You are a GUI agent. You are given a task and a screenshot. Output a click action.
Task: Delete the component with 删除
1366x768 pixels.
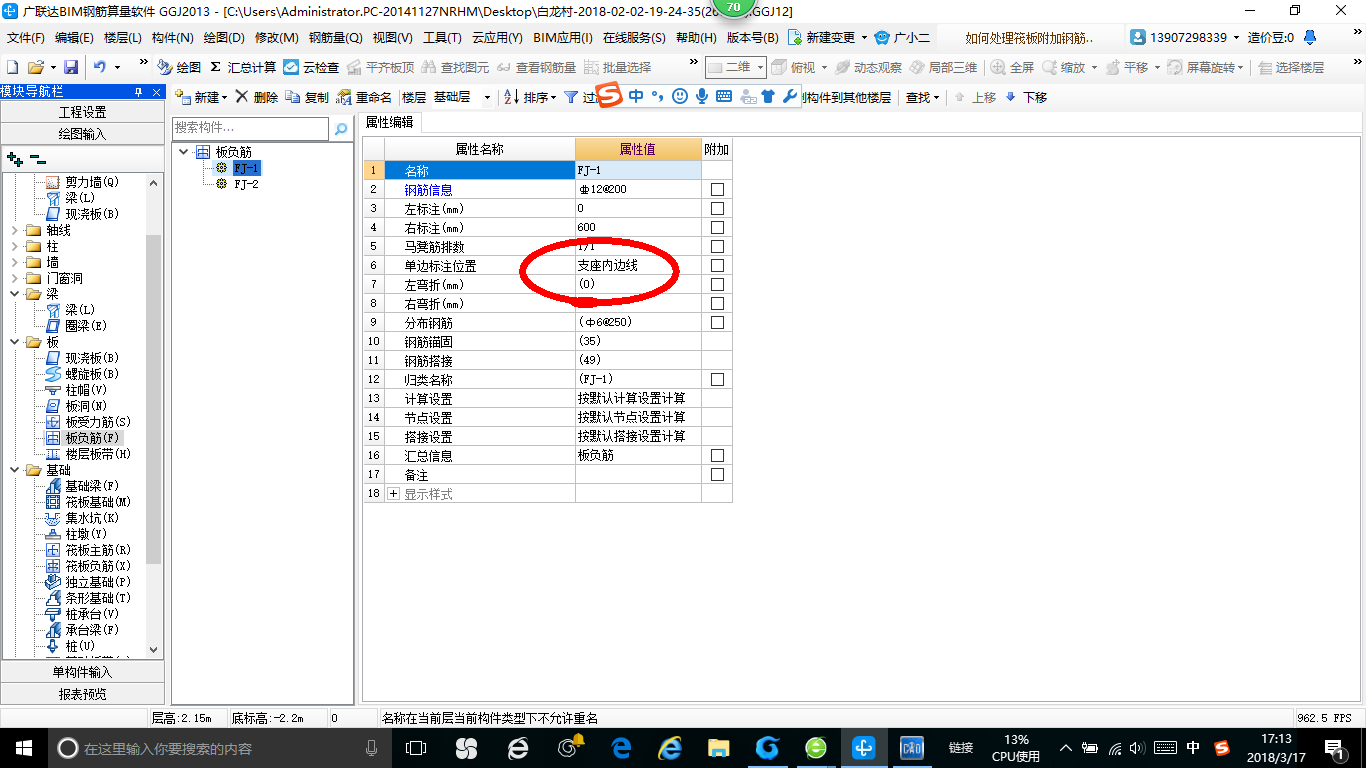coord(257,97)
